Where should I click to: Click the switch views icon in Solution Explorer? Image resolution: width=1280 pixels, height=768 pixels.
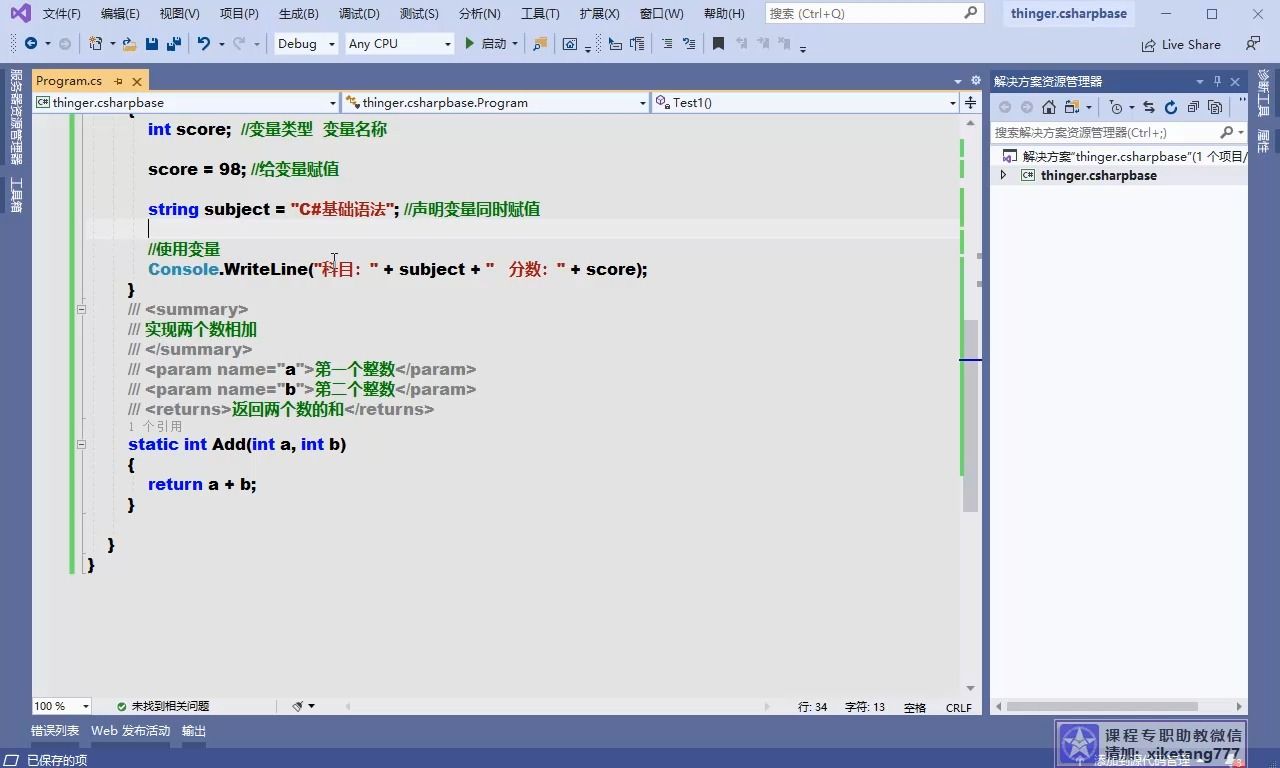[x=1072, y=107]
